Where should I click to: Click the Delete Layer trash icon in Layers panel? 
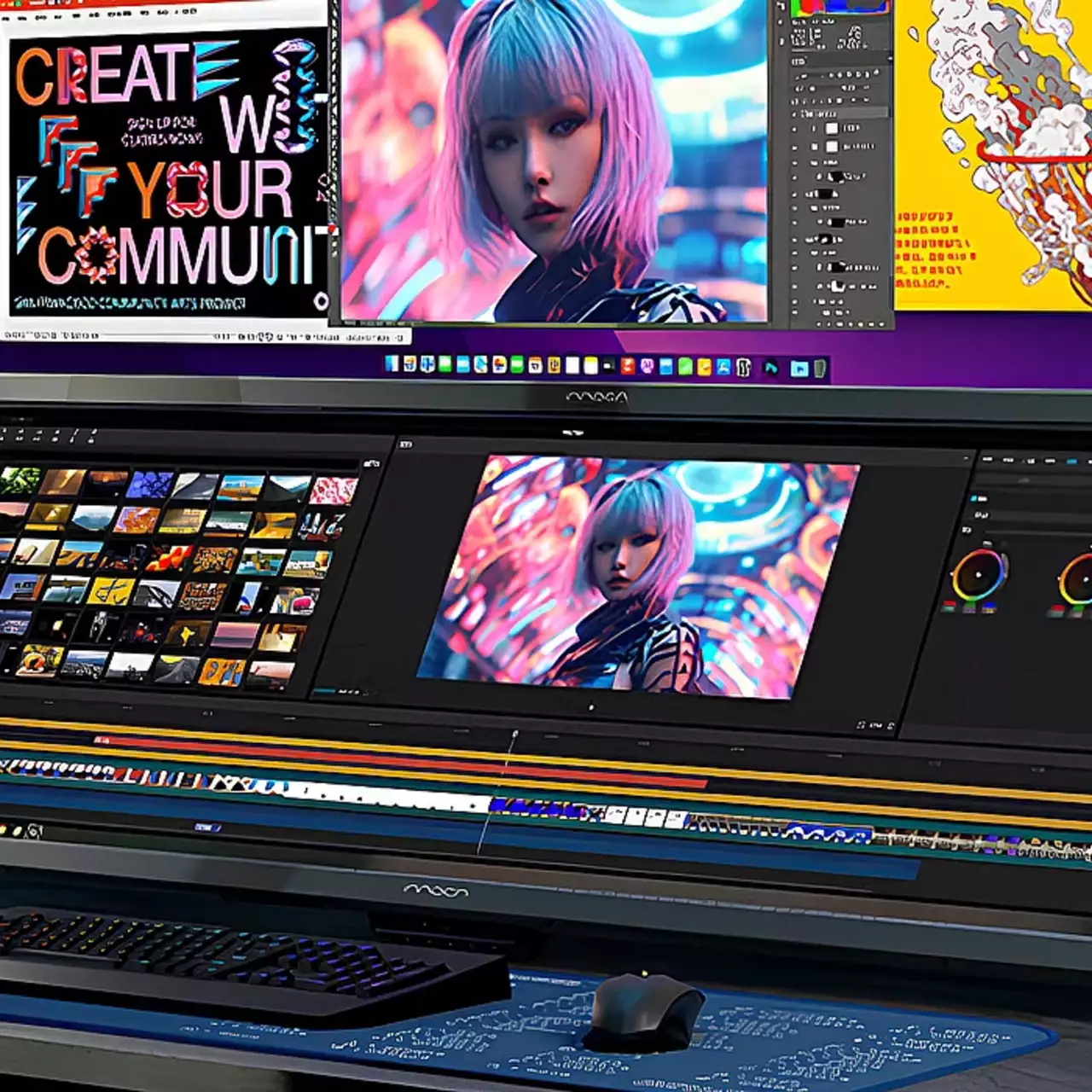pos(882,324)
